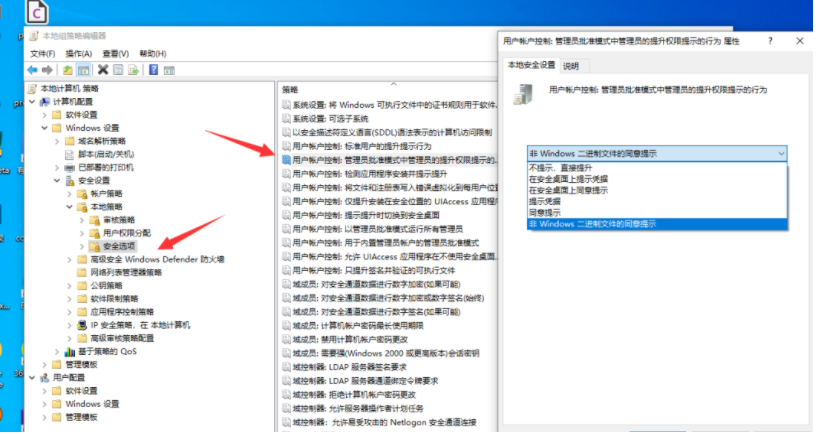Click the 本地计算机 策略 root scroll icon
Image resolution: width=819 pixels, height=434 pixels.
point(32,88)
